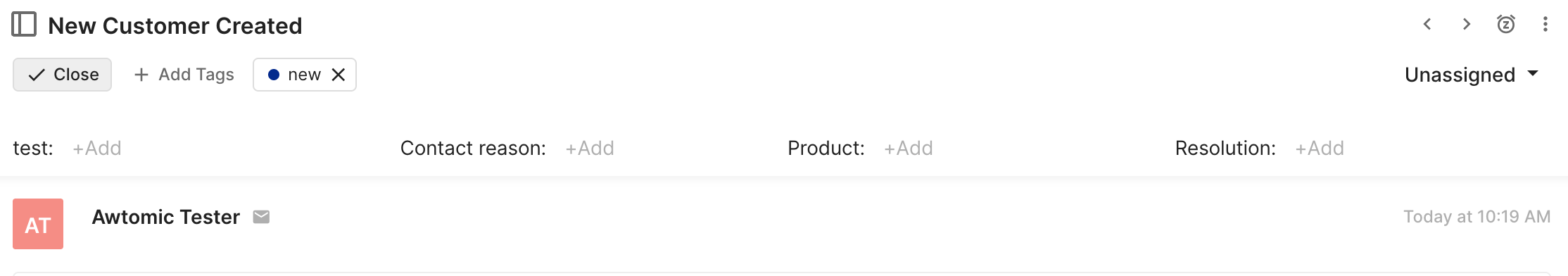This screenshot has height=276, width=1568.
Task: Click the Today at 10:19 AM timestamp
Action: click(x=1477, y=217)
